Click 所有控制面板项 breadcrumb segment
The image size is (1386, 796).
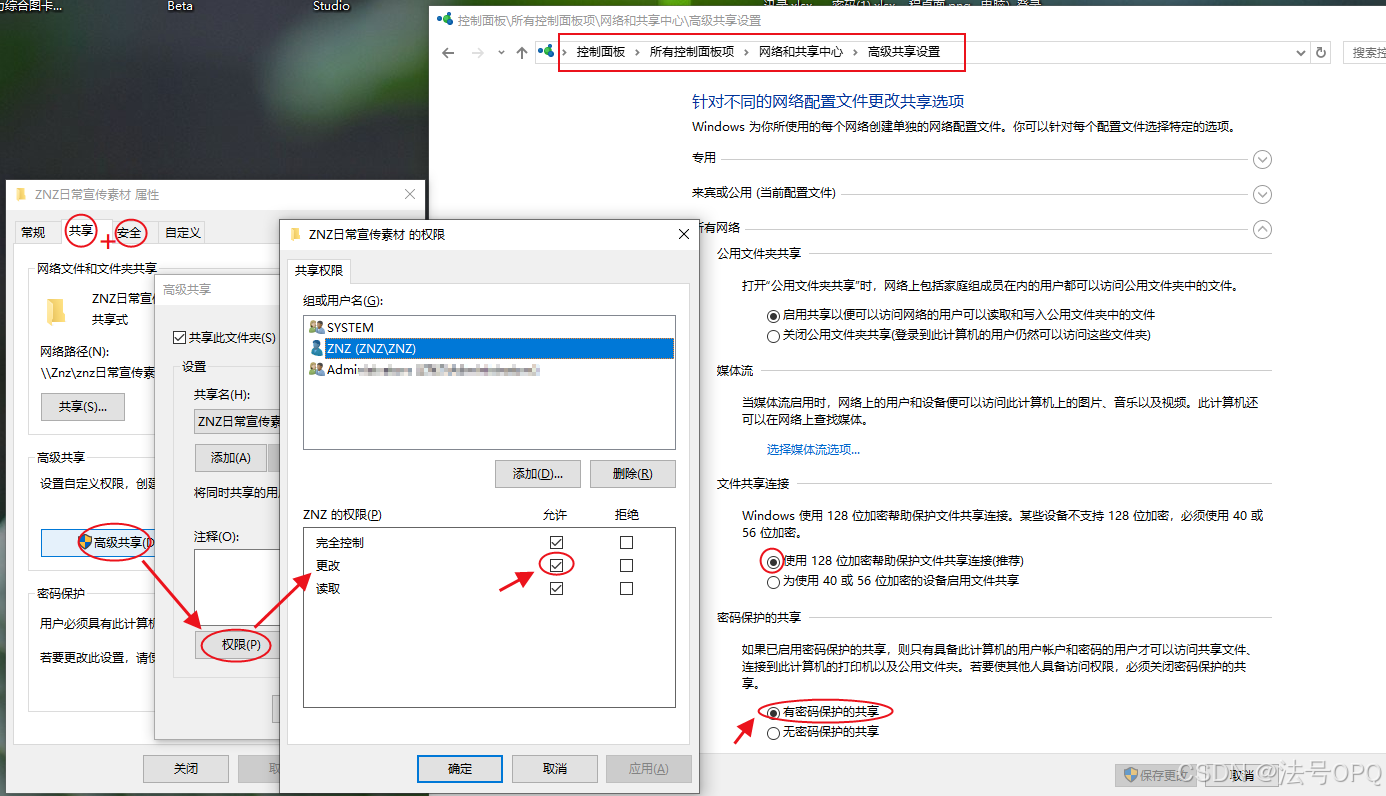pos(691,52)
